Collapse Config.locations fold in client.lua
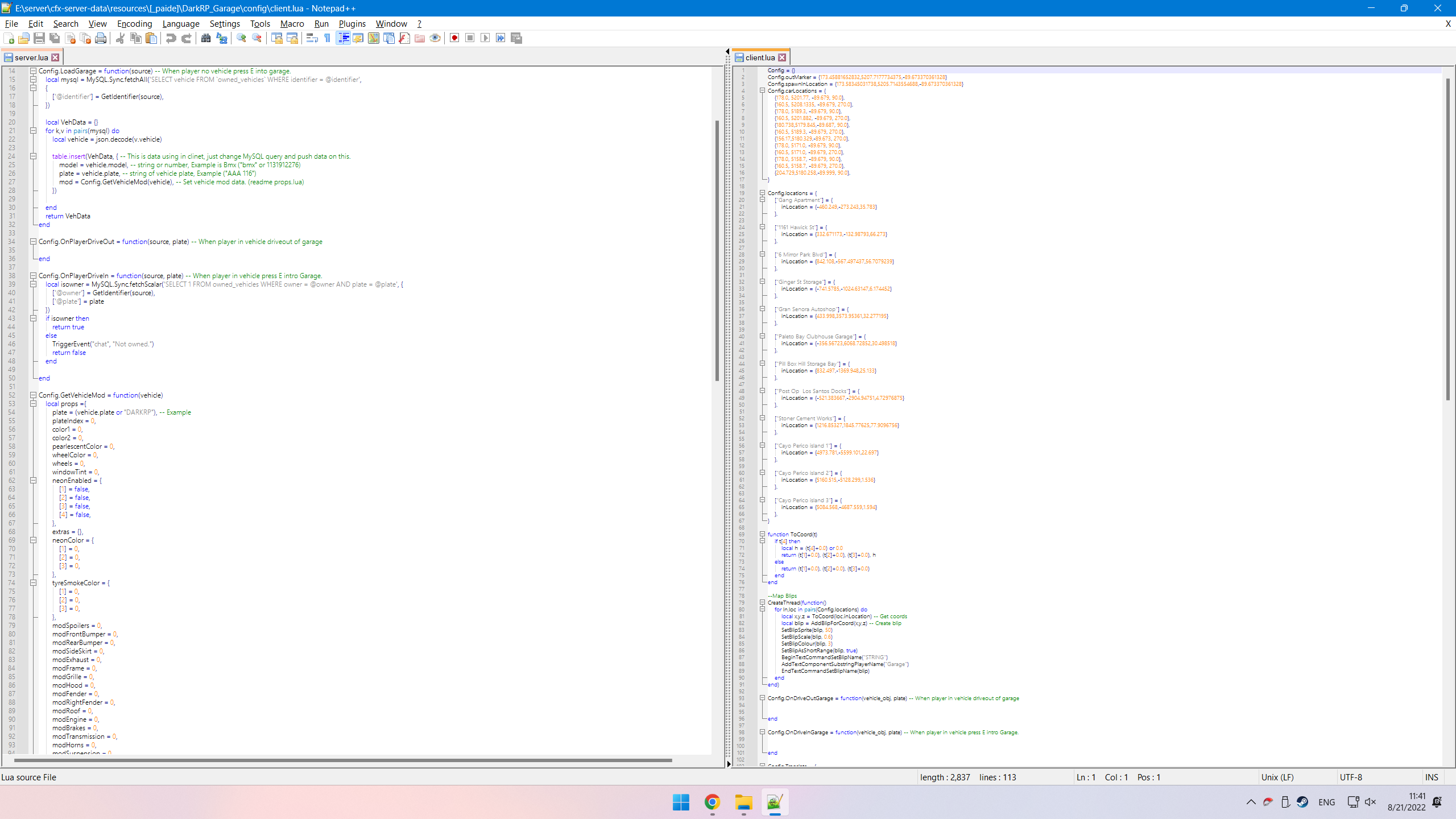This screenshot has width=1456, height=819. click(762, 193)
